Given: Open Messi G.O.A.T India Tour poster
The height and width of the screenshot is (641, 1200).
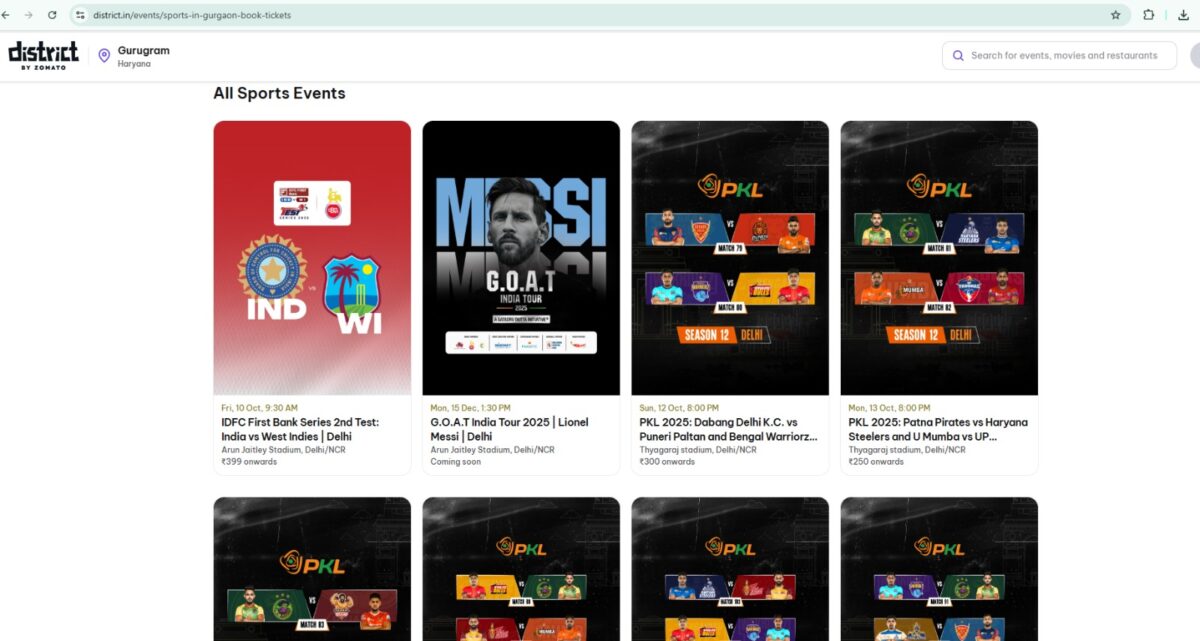Looking at the screenshot, I should pyautogui.click(x=521, y=258).
